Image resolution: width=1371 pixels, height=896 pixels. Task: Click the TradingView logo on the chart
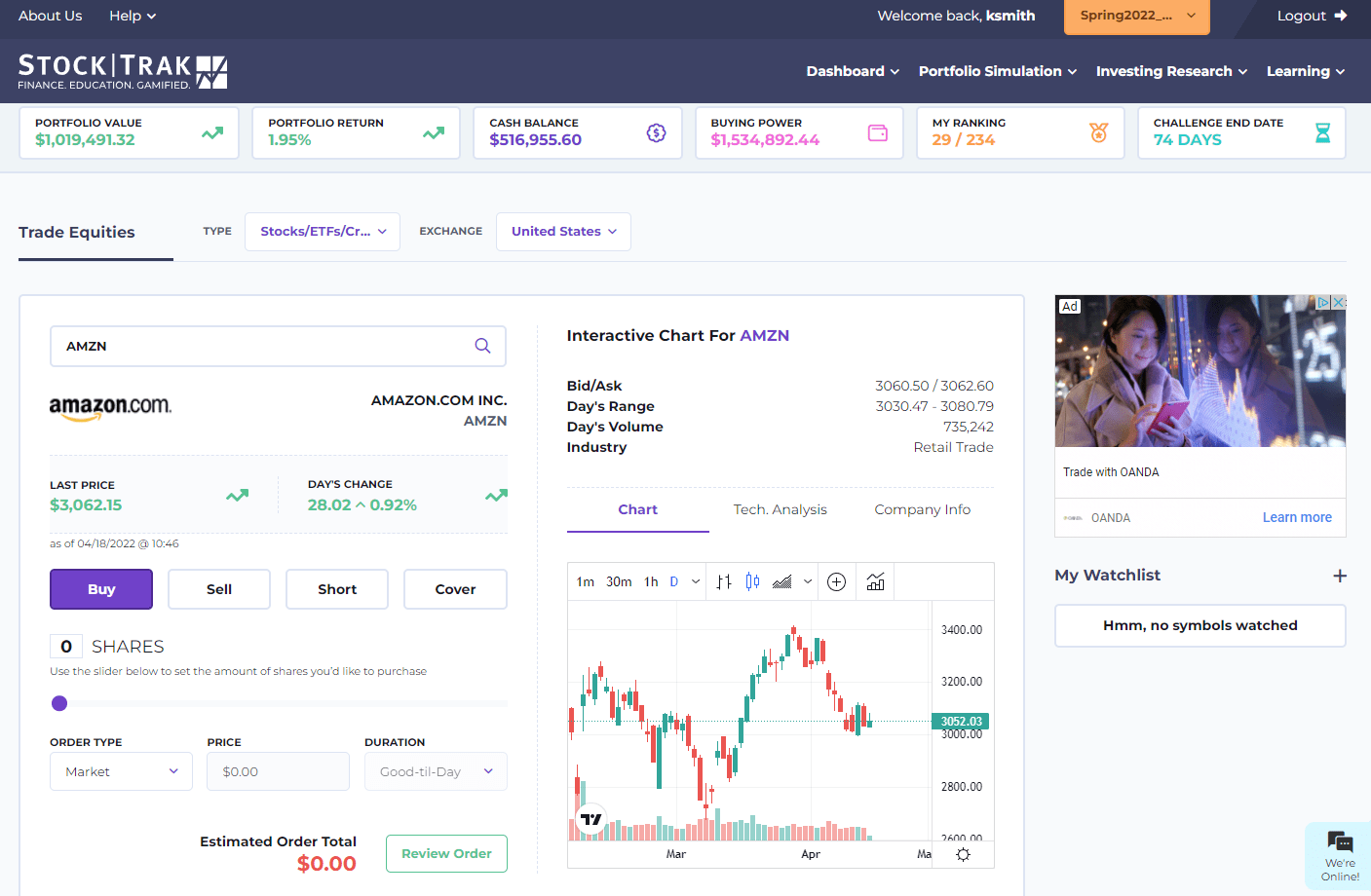[x=590, y=821]
